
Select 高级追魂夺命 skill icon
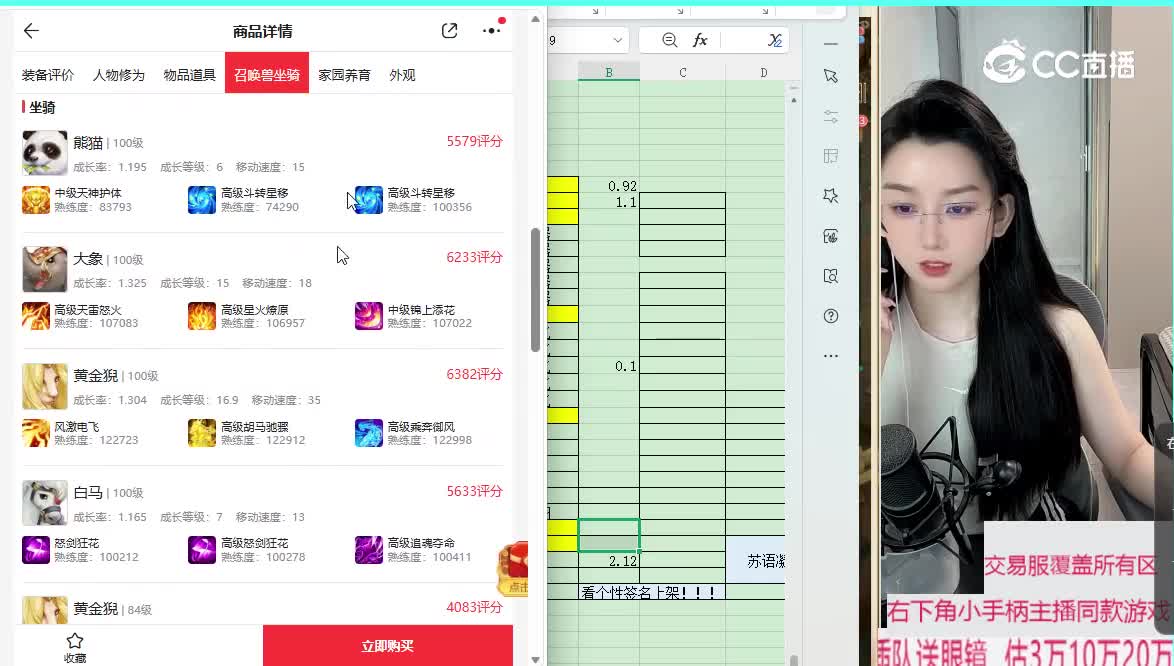tap(368, 550)
